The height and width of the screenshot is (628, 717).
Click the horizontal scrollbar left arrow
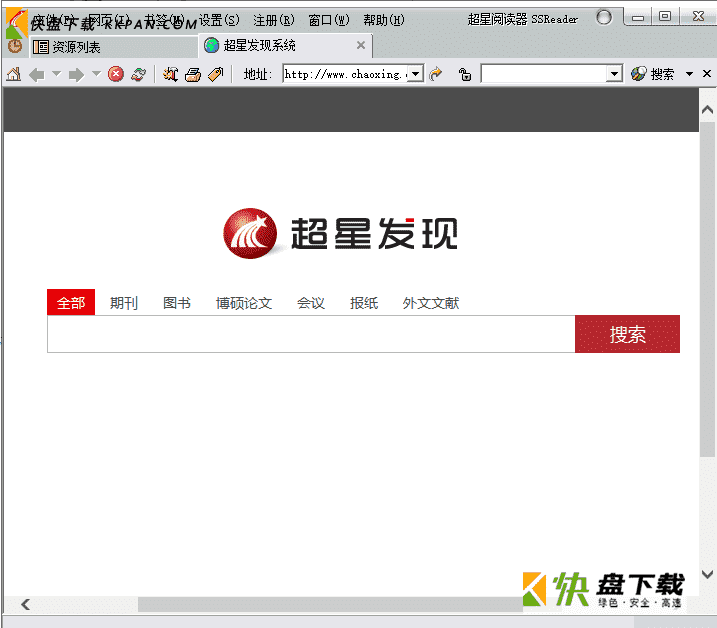26,604
